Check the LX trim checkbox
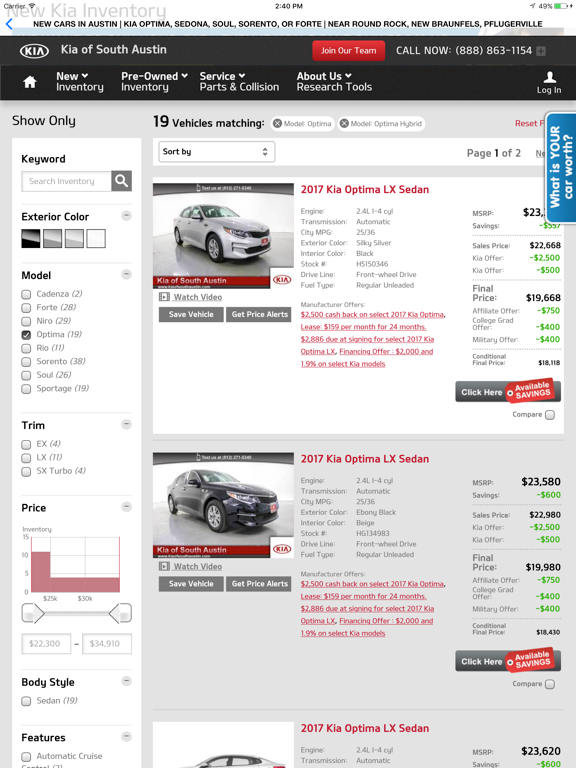576x768 pixels. click(x=26, y=458)
